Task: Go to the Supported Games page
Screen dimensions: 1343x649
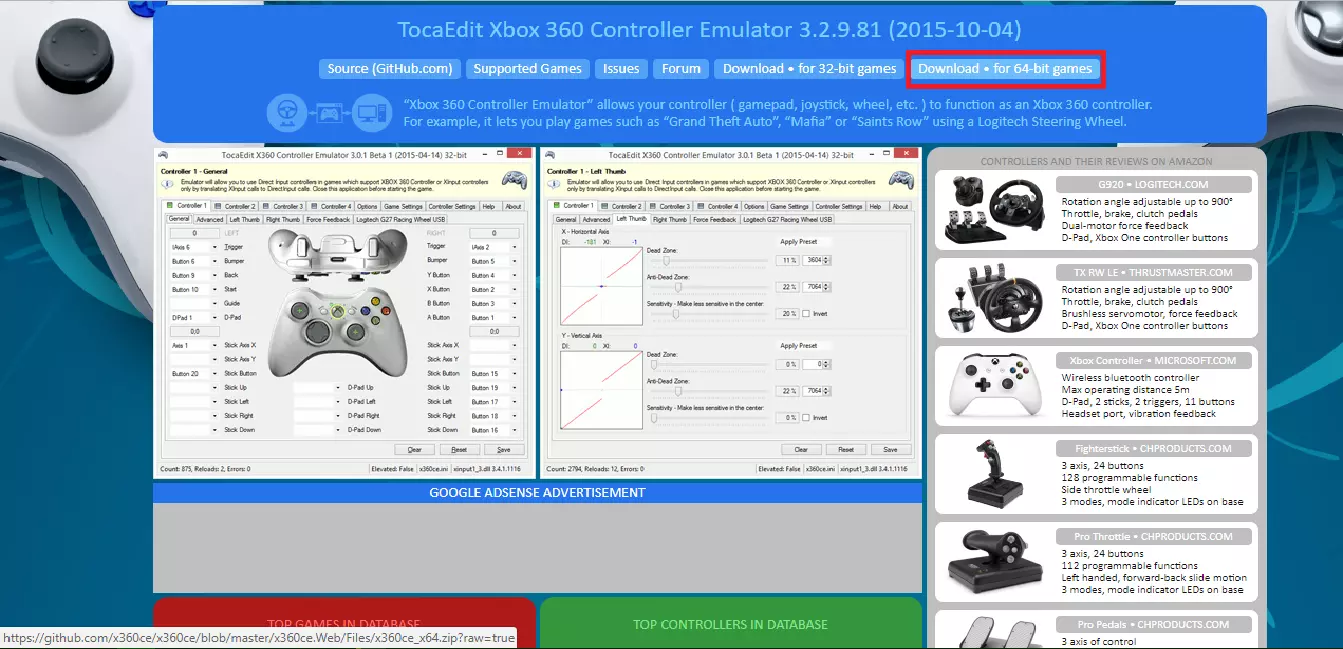Action: (527, 69)
